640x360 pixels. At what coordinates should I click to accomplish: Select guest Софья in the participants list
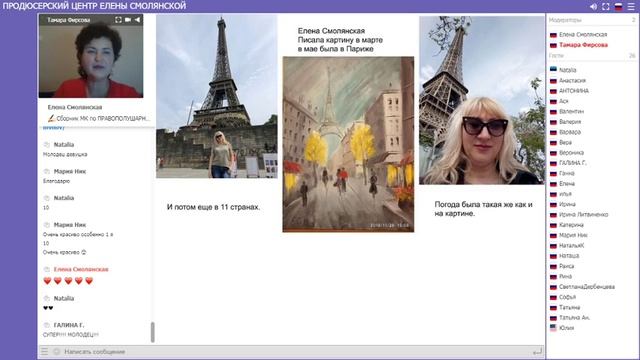(567, 297)
